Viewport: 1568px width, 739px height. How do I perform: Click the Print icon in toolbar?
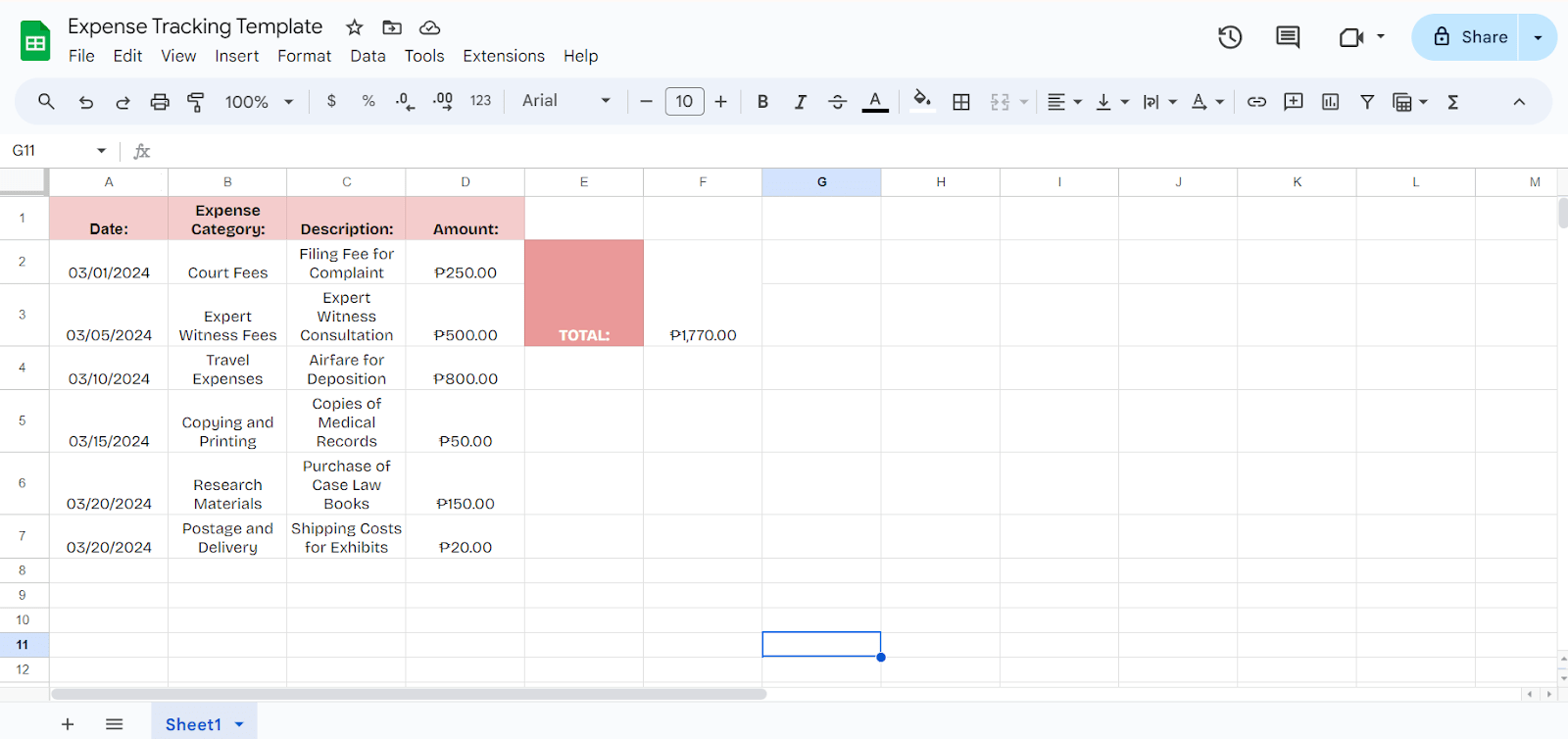click(160, 102)
